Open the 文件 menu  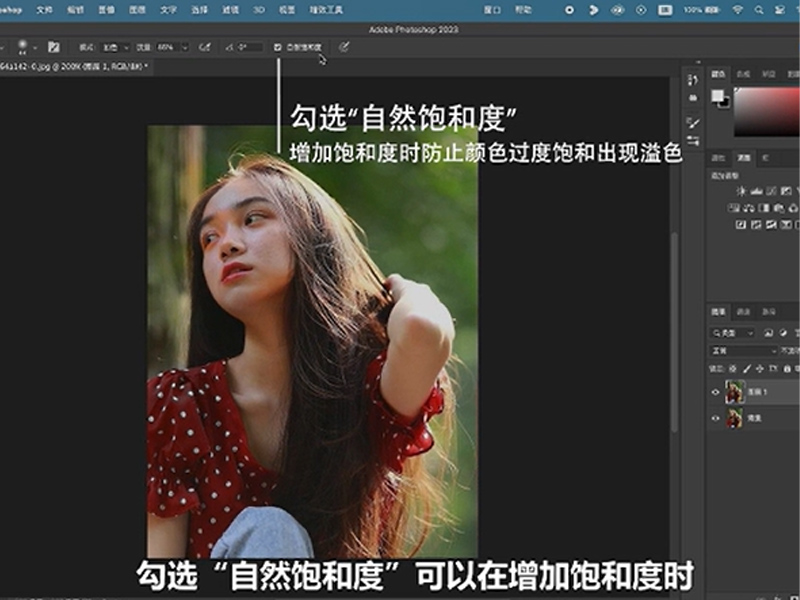pos(44,9)
